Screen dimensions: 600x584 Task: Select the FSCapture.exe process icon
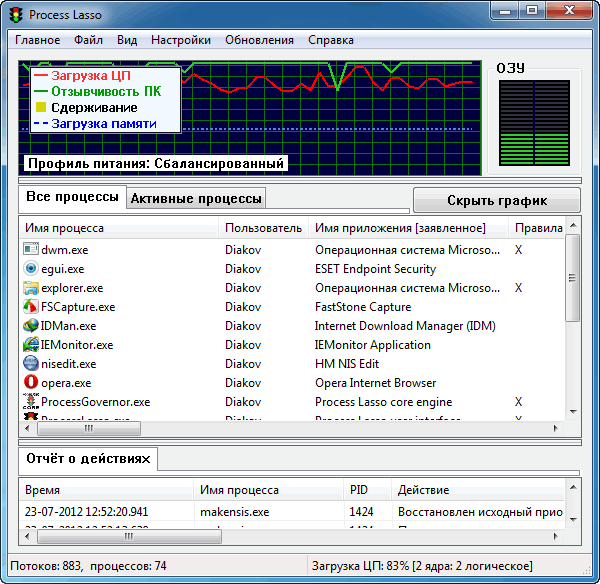(31, 307)
